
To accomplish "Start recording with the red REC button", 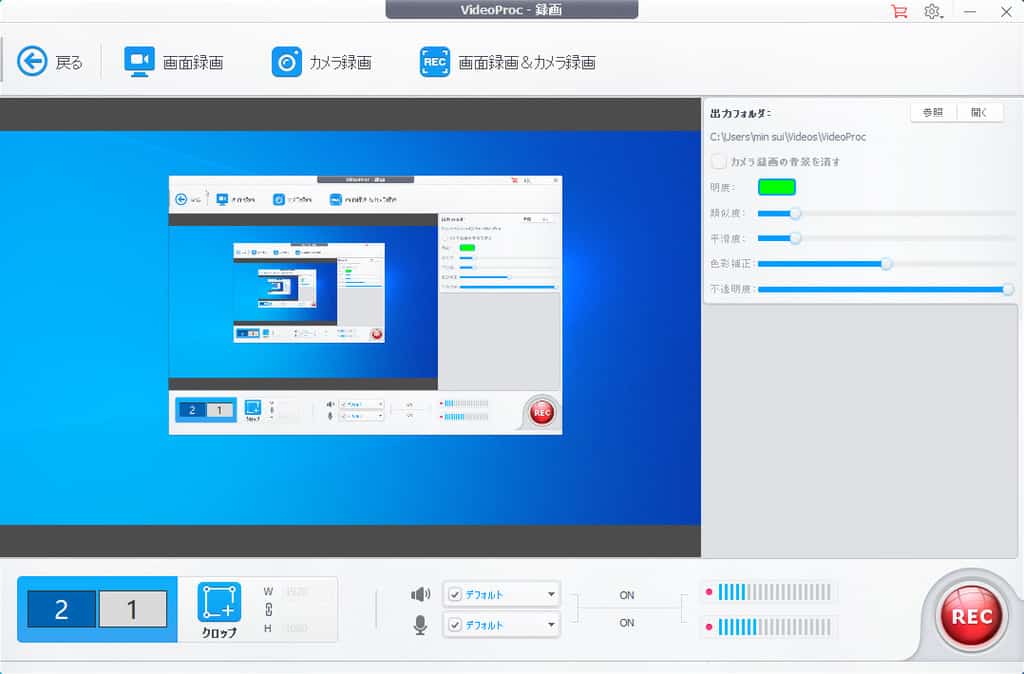I will 971,616.
